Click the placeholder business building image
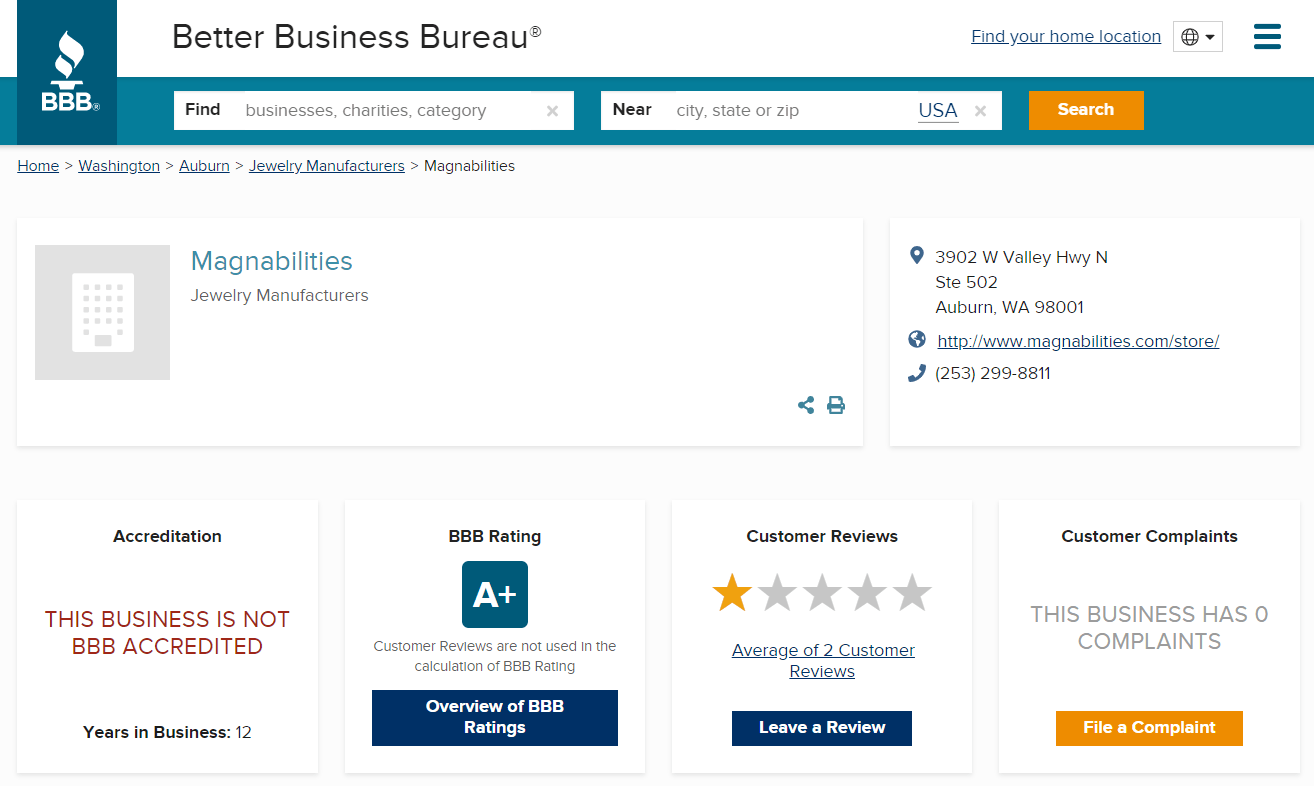The width and height of the screenshot is (1314, 786). (x=102, y=312)
